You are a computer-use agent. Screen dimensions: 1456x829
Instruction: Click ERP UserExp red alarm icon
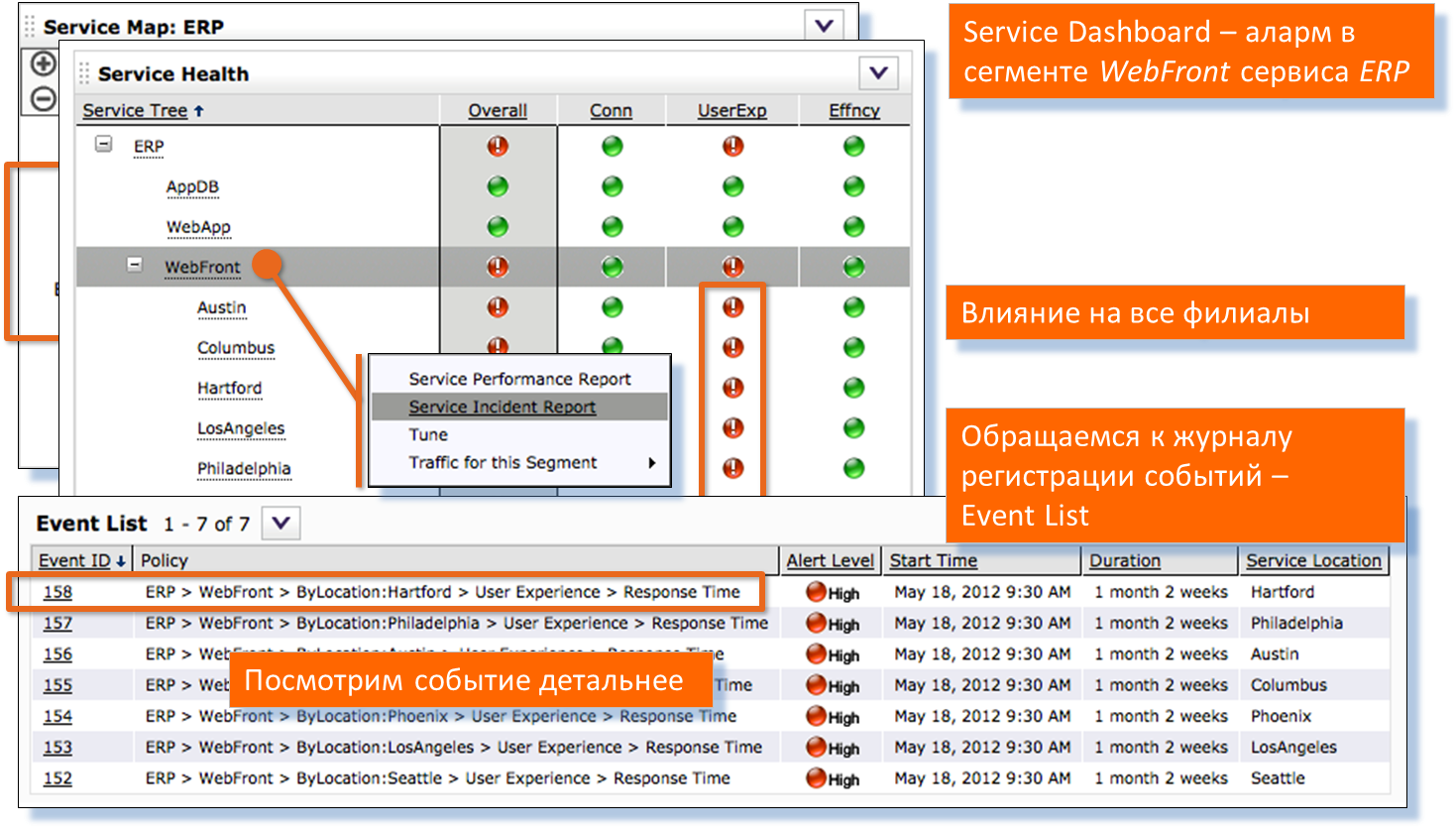[732, 146]
